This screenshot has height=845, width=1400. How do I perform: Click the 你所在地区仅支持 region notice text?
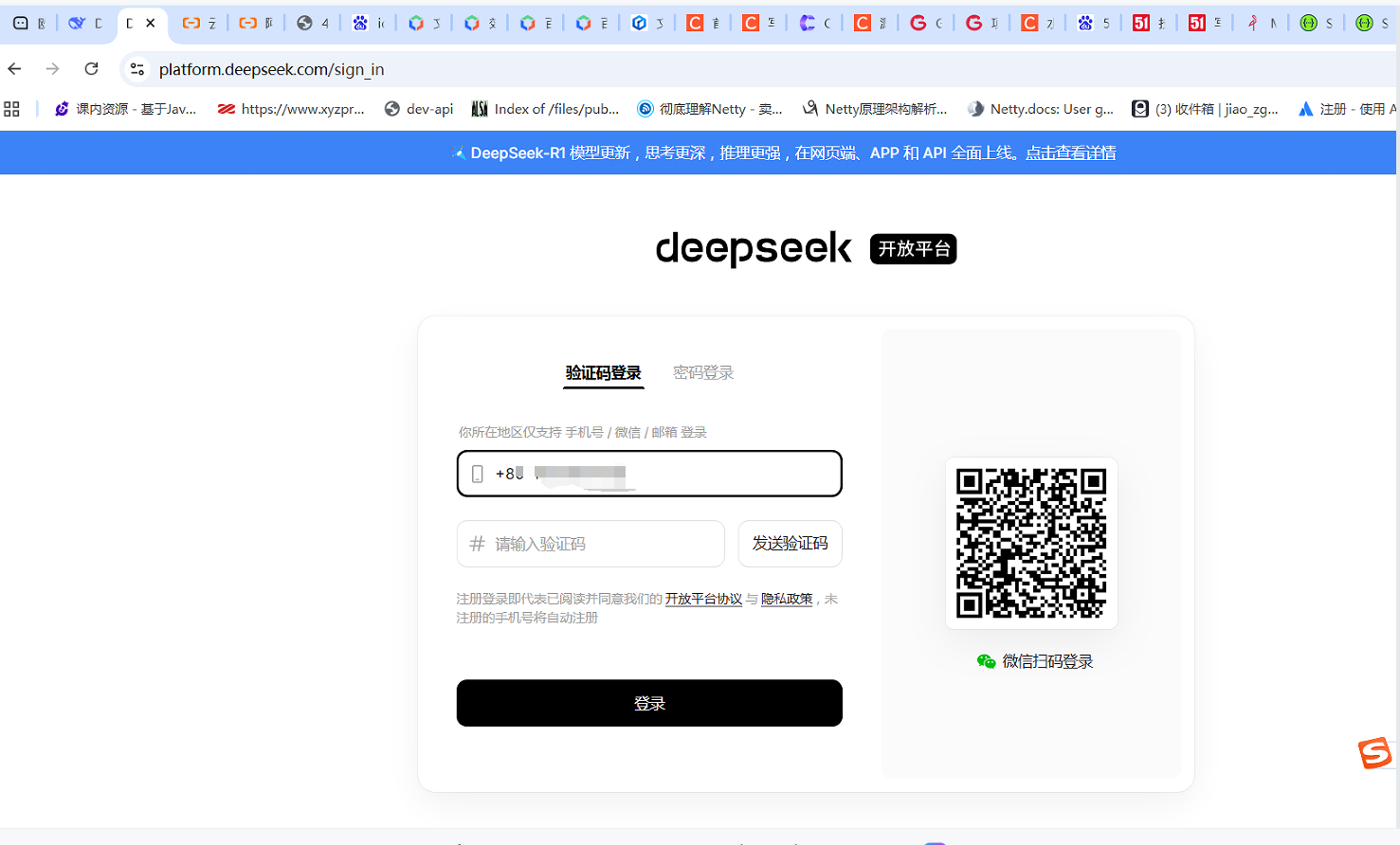(583, 432)
